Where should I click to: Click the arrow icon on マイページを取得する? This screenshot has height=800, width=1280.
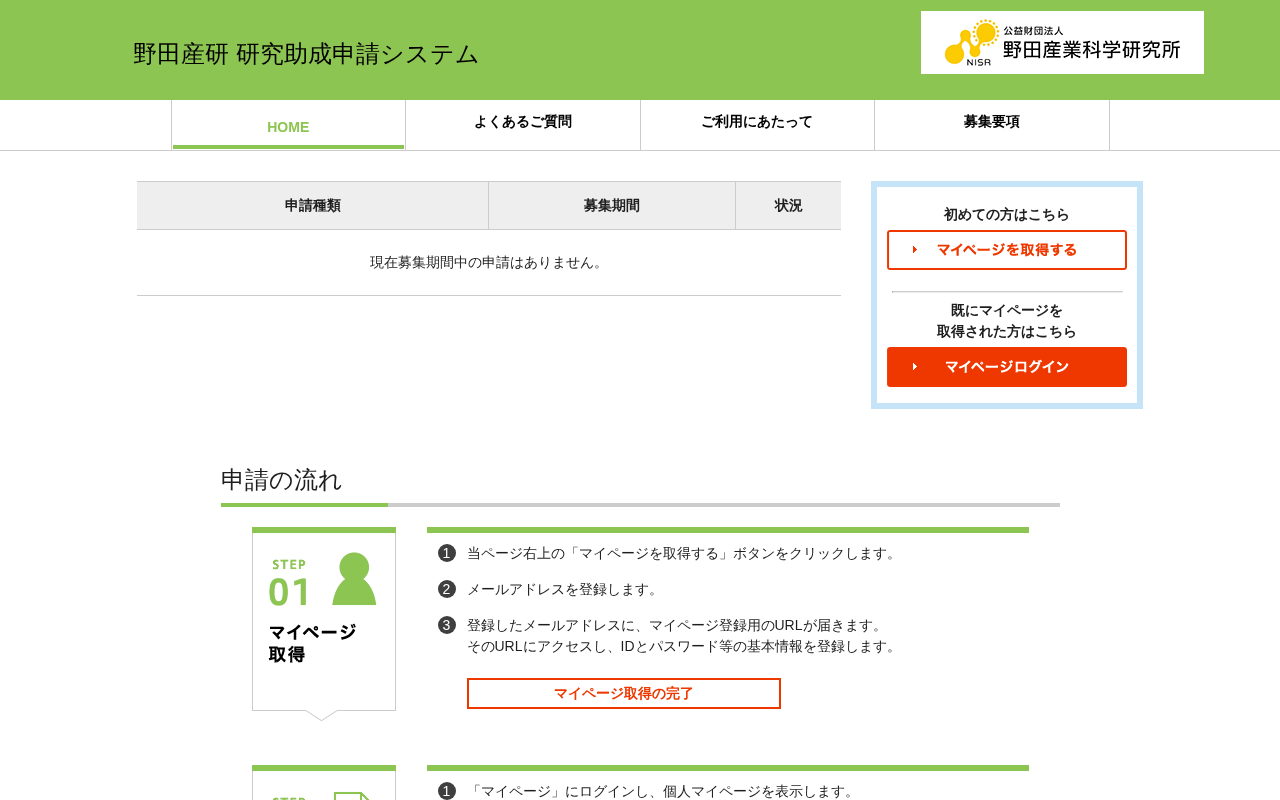(914, 250)
